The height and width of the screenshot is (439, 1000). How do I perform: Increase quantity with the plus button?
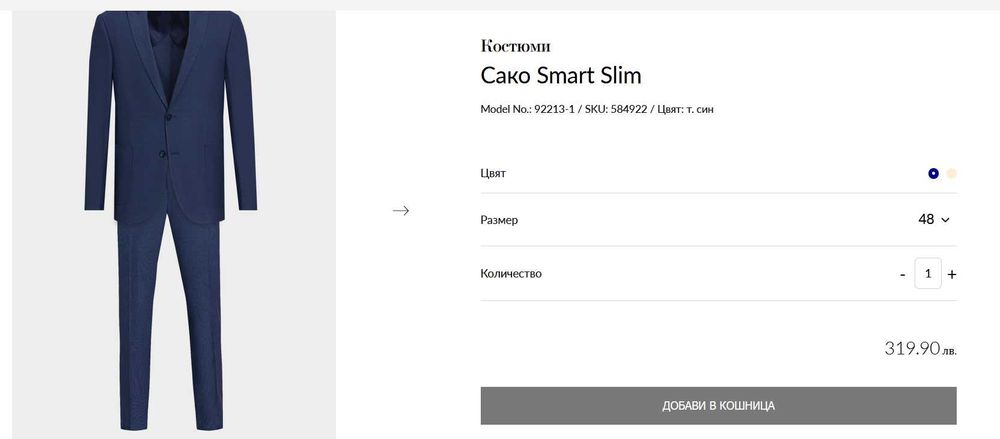(952, 274)
